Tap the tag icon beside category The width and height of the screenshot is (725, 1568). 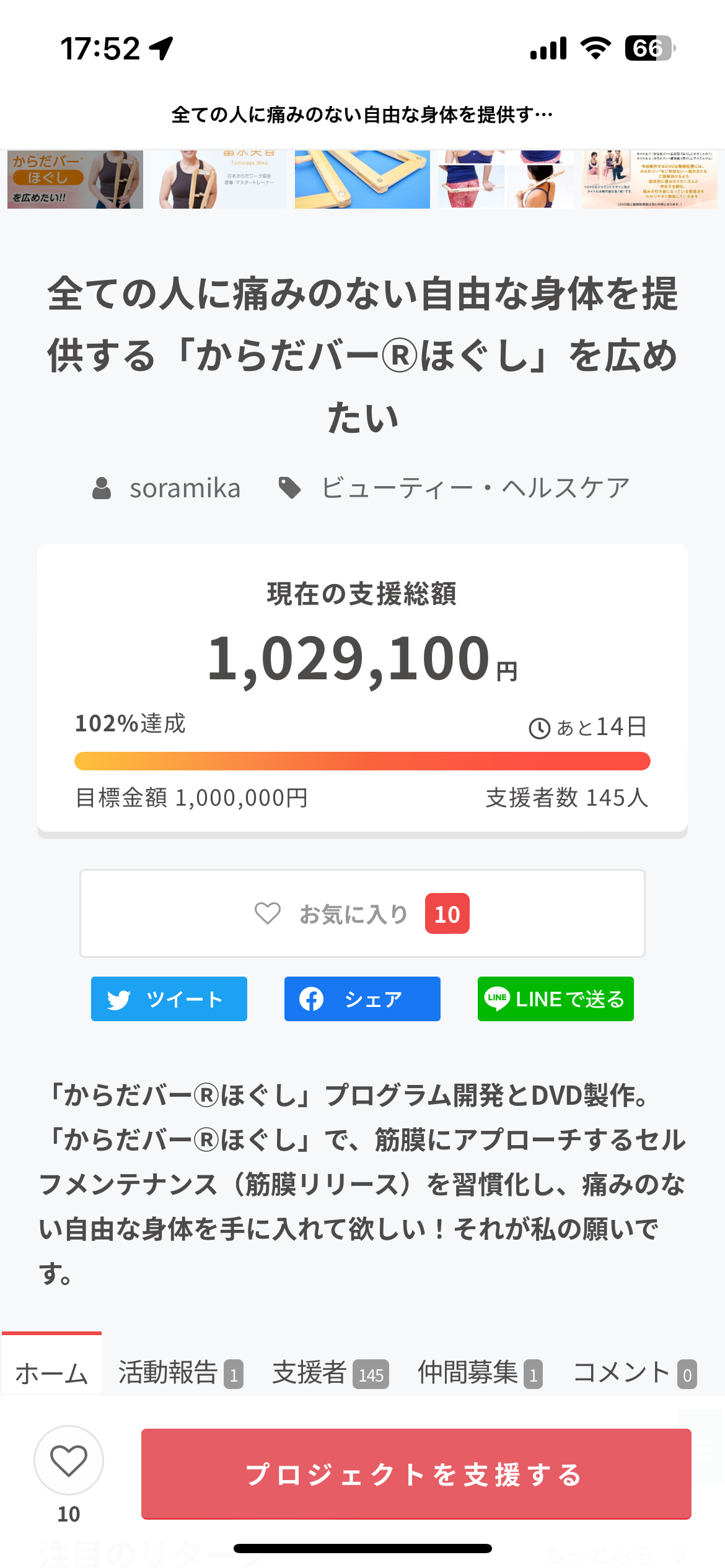(289, 488)
